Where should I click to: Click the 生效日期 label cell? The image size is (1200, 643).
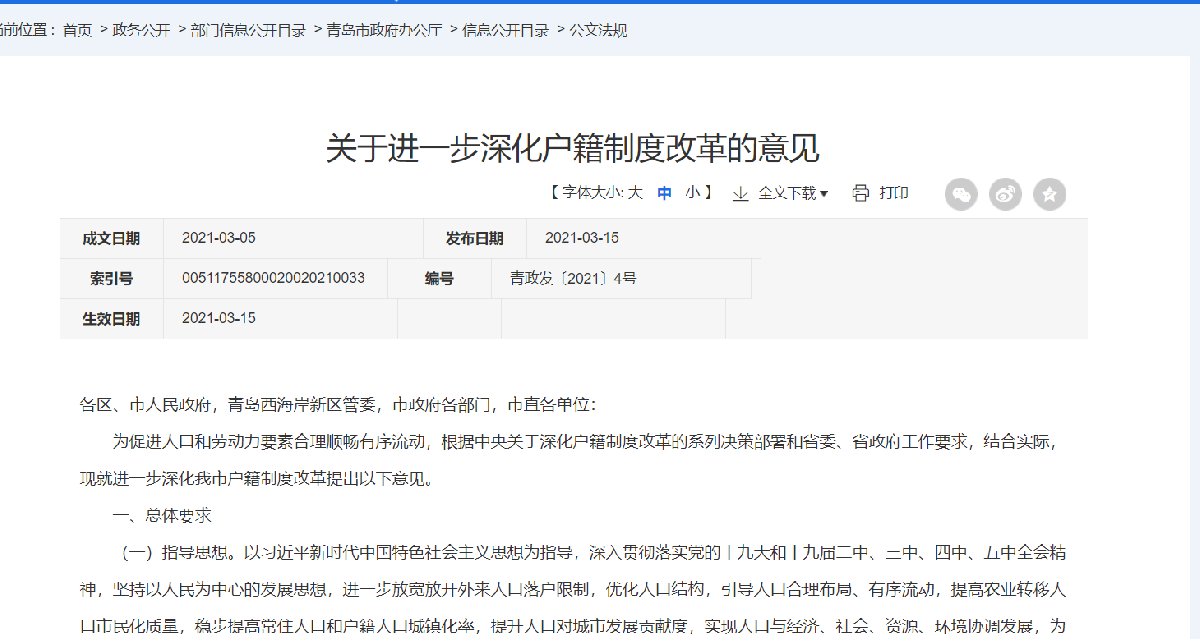pos(111,319)
